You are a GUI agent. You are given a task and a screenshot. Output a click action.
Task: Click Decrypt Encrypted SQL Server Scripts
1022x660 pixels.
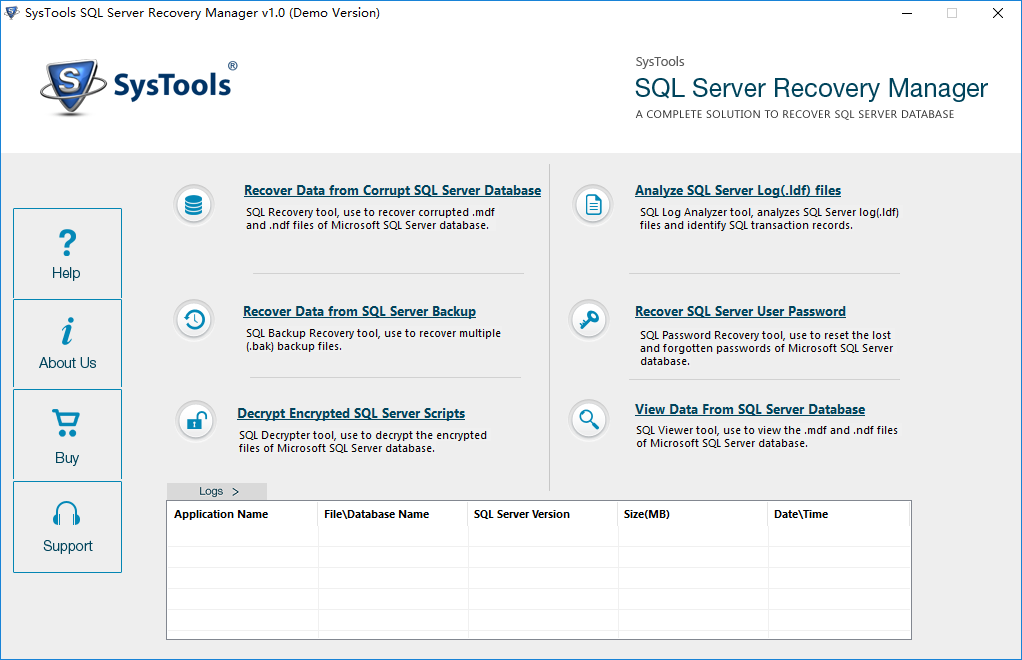pos(351,413)
